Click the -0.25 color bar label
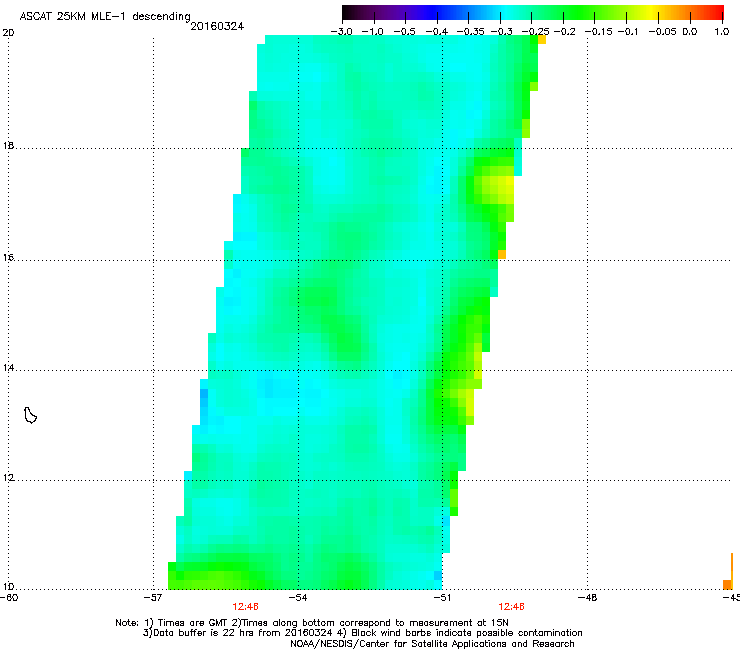This screenshot has height=650, width=740. 536,32
